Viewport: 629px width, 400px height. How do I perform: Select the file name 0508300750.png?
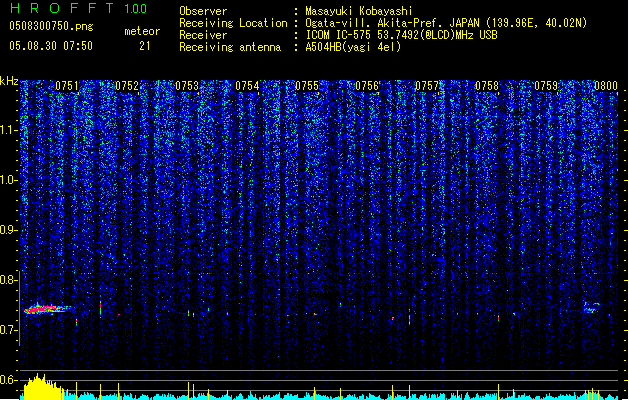[x=51, y=26]
